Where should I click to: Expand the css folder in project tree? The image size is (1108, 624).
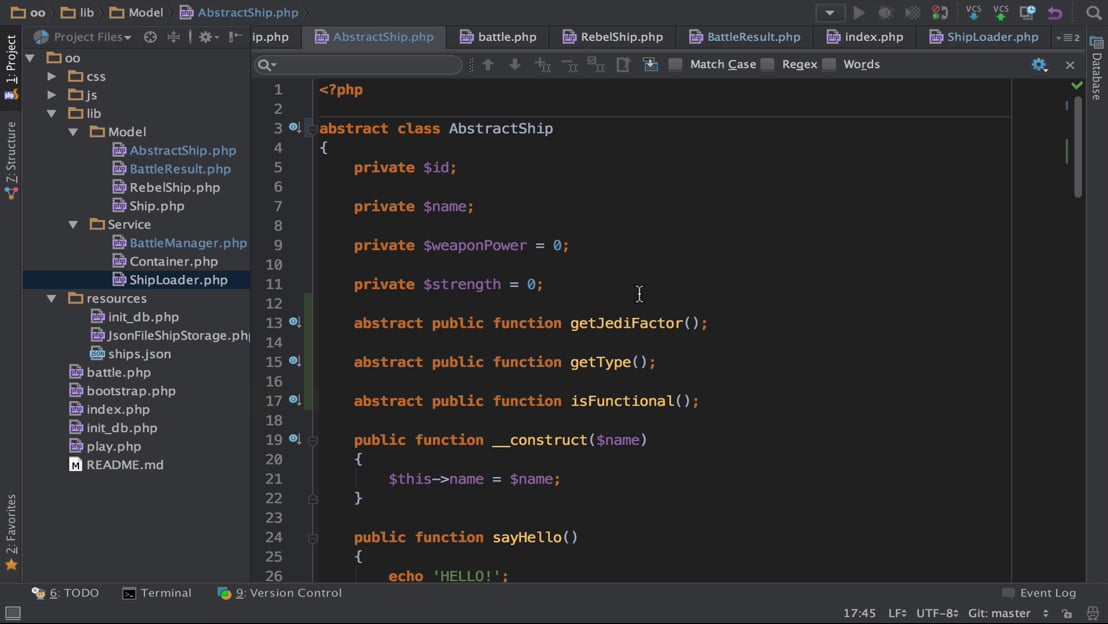(52, 76)
